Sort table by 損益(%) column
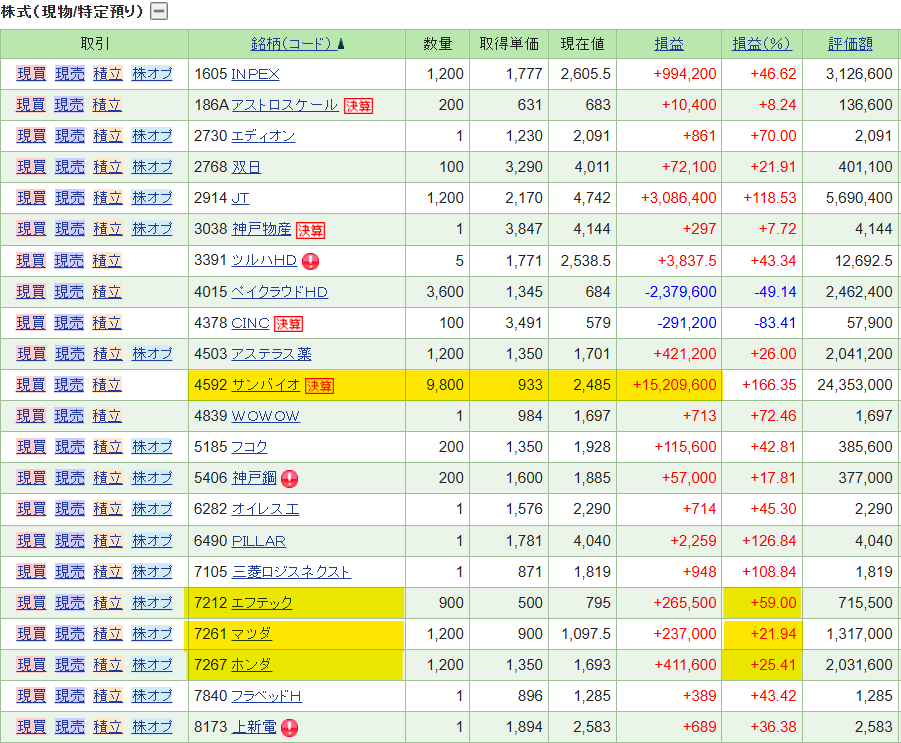Screen dimensions: 901x743 (x=761, y=44)
